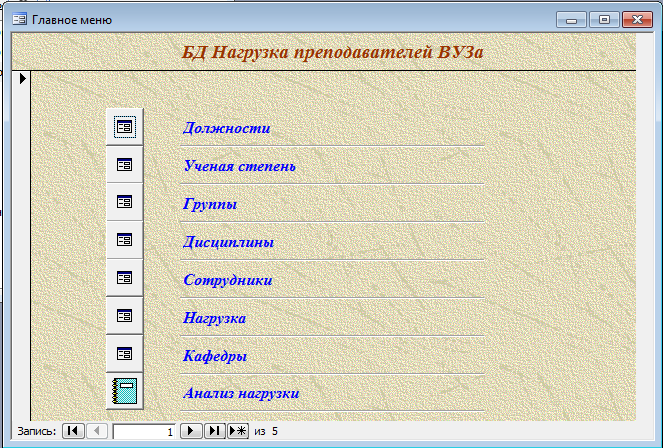
Task: Create a new record with the asterisk button
Action: tap(238, 431)
